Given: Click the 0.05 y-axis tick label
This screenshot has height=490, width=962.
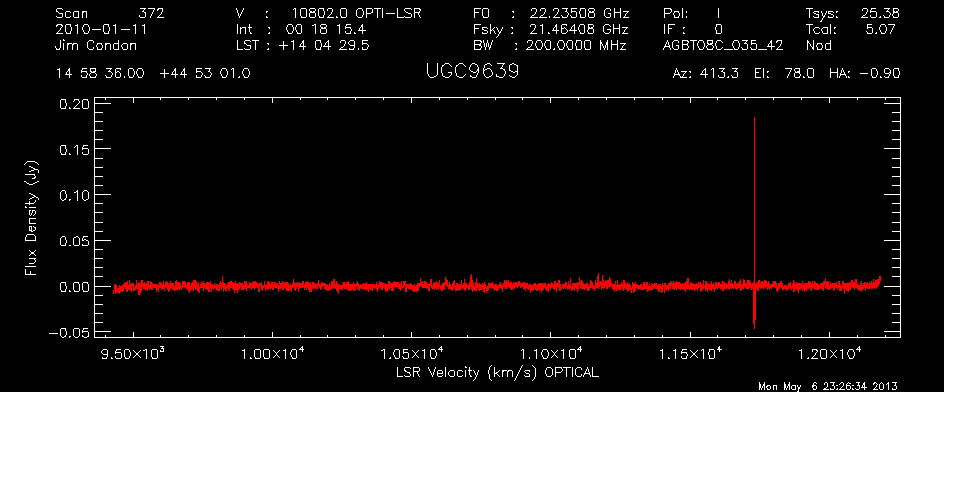Looking at the screenshot, I should (74, 241).
